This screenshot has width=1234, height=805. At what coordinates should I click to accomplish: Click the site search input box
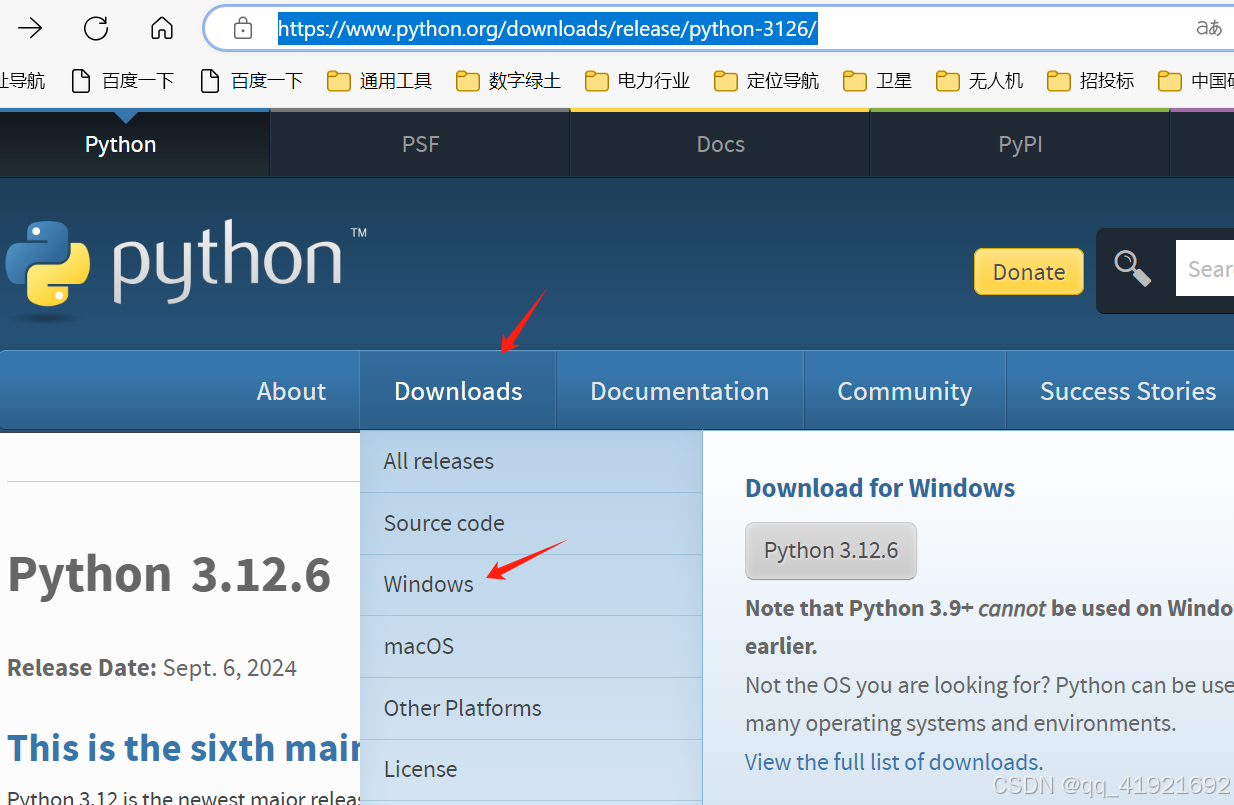click(x=1205, y=269)
